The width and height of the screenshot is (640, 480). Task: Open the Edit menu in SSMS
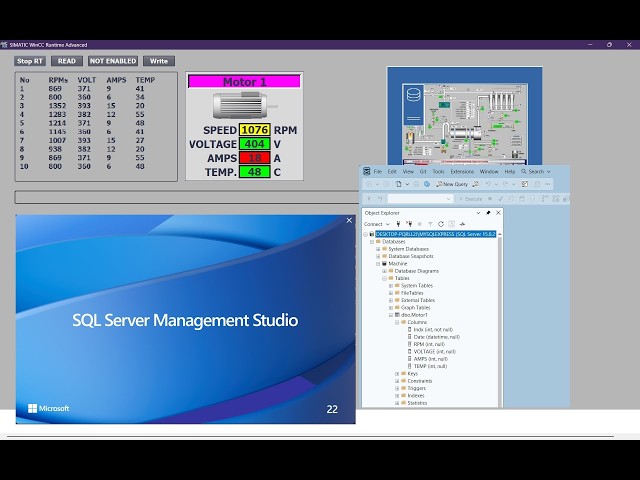[392, 172]
